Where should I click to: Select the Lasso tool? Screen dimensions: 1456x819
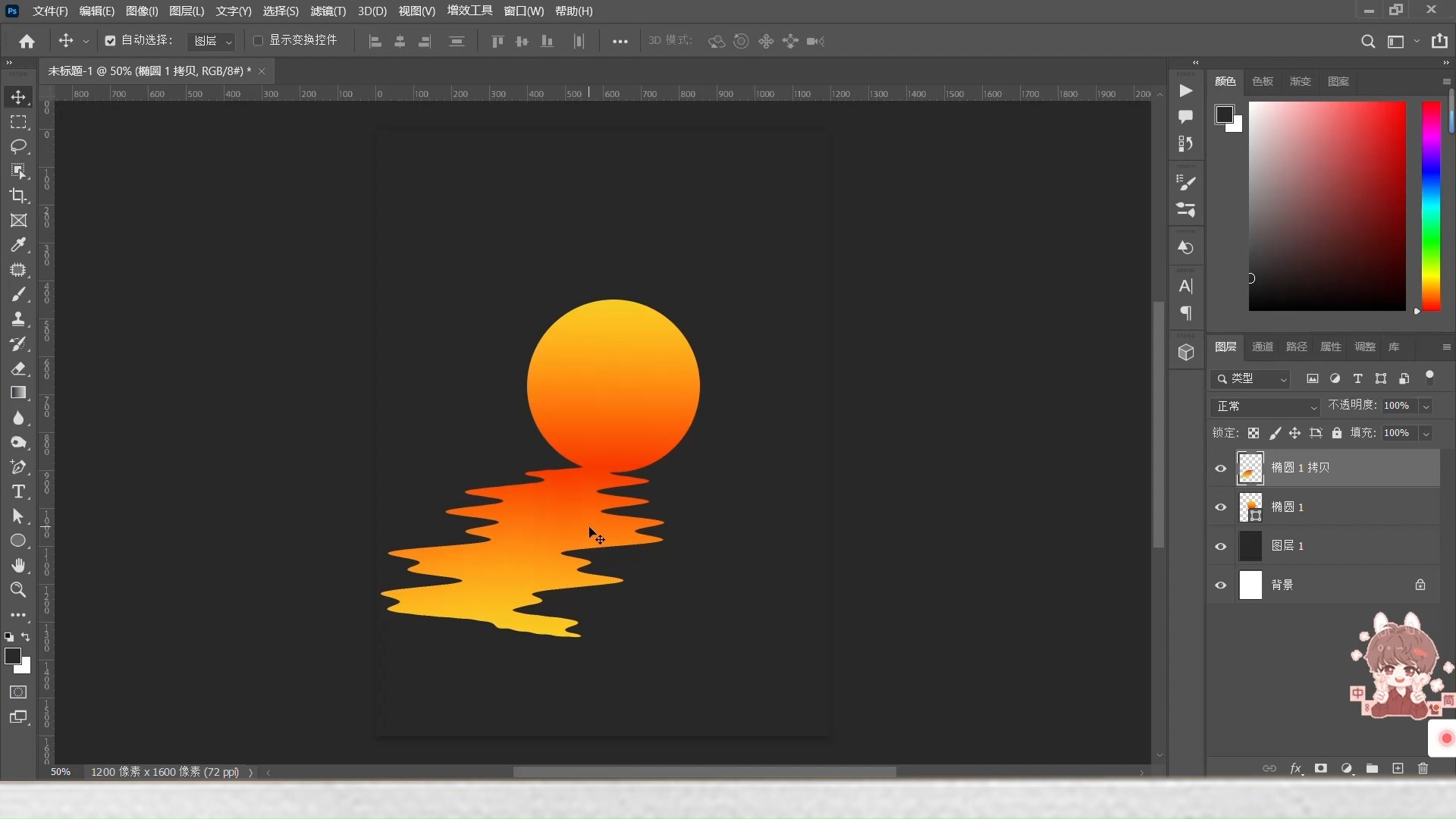pyautogui.click(x=18, y=146)
